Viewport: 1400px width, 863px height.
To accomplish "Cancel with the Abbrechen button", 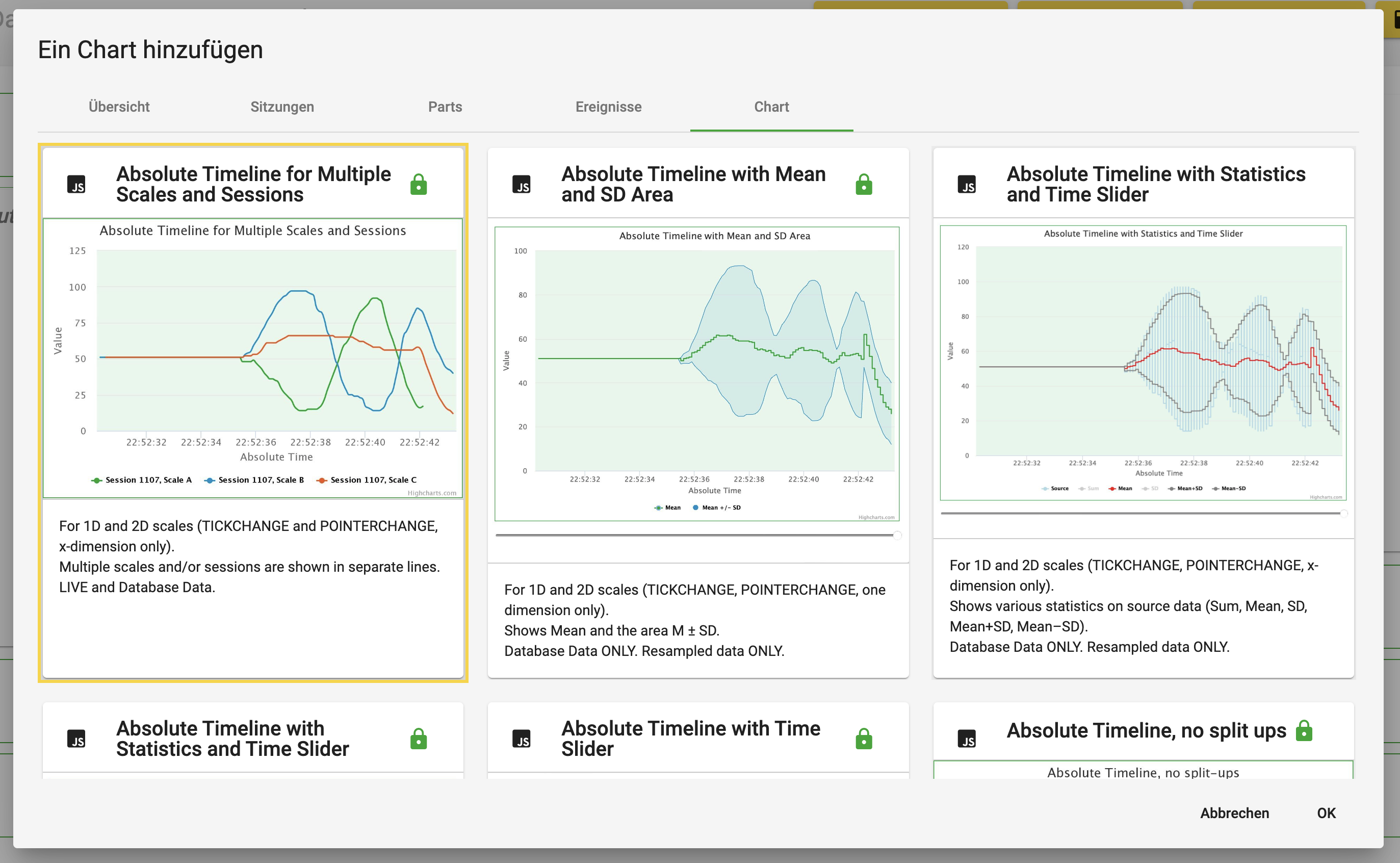I will coord(1234,813).
